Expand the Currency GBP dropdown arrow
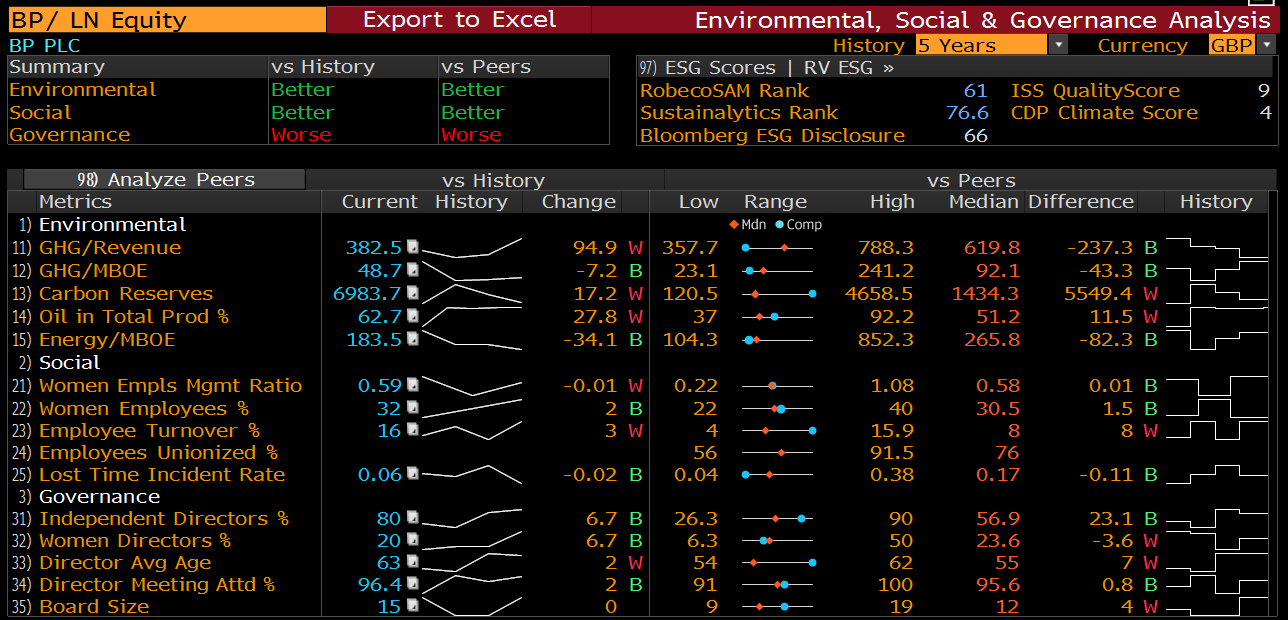Image resolution: width=1288 pixels, height=620 pixels. tap(1267, 45)
